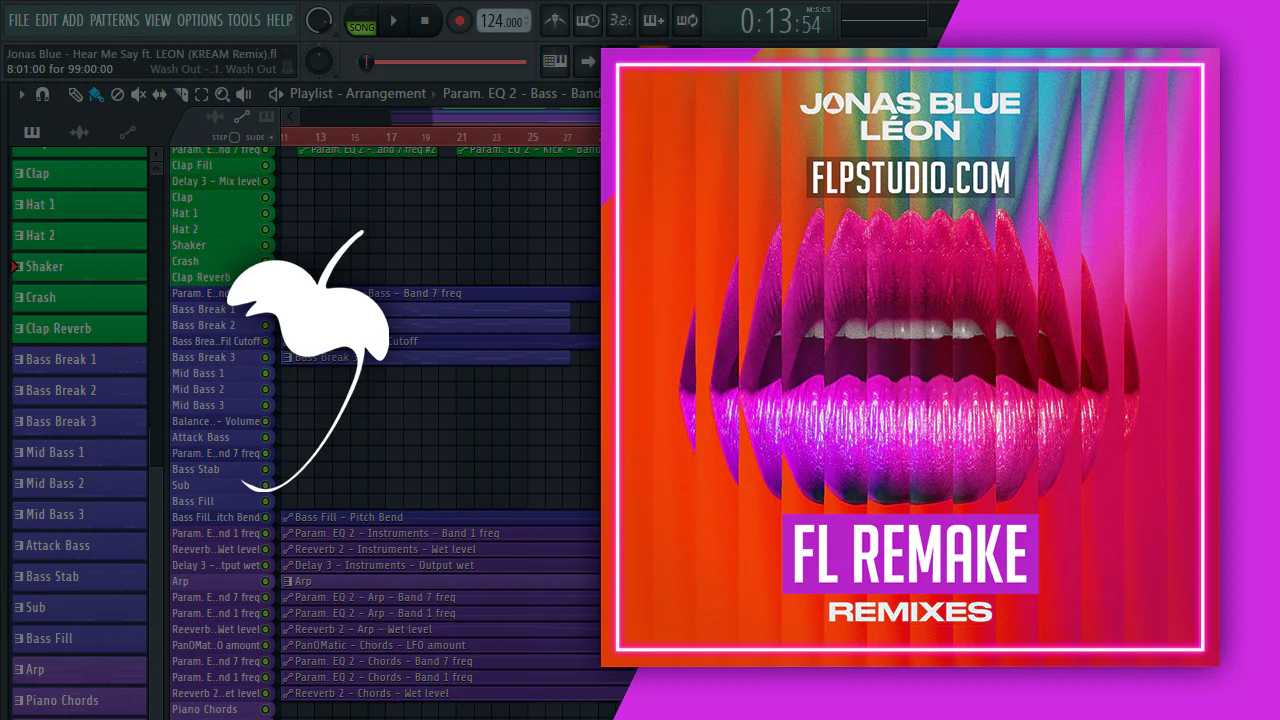This screenshot has width=1280, height=720.
Task: Mute the Sub playlist track
Action: click(x=266, y=485)
